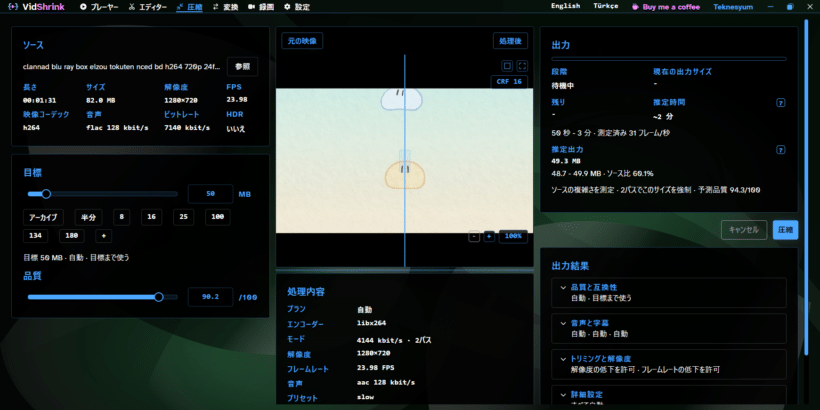Image resolution: width=820 pixels, height=410 pixels.
Task: Expand the 品質と互換性 section
Action: pyautogui.click(x=669, y=293)
